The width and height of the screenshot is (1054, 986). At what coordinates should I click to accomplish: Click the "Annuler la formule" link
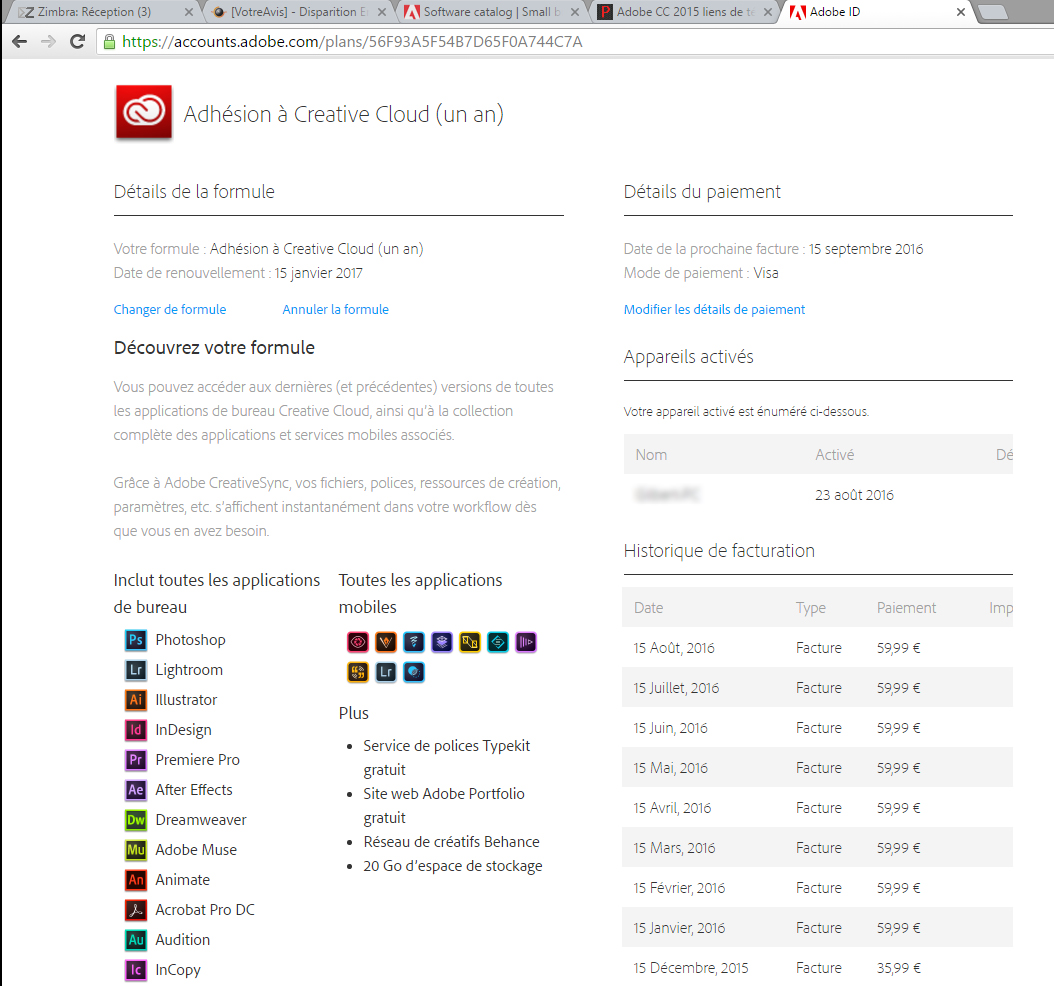tap(335, 310)
